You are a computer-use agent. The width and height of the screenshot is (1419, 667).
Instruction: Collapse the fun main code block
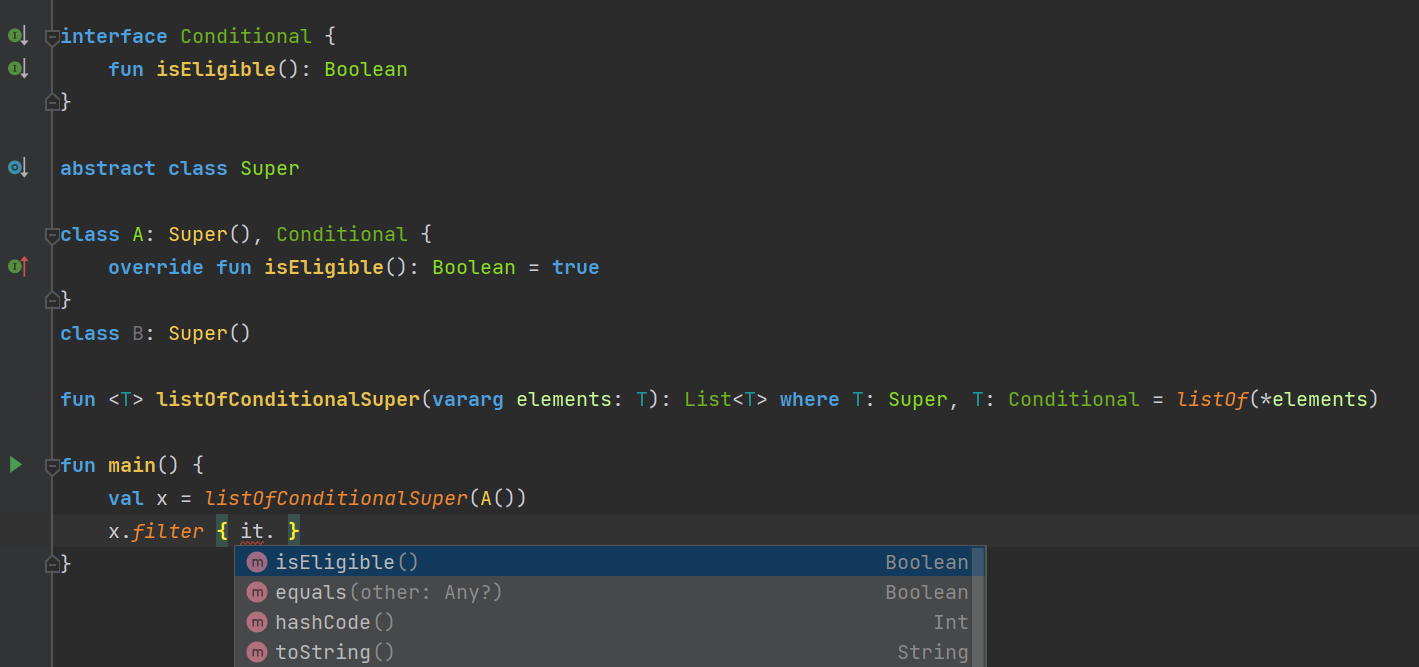(x=52, y=466)
